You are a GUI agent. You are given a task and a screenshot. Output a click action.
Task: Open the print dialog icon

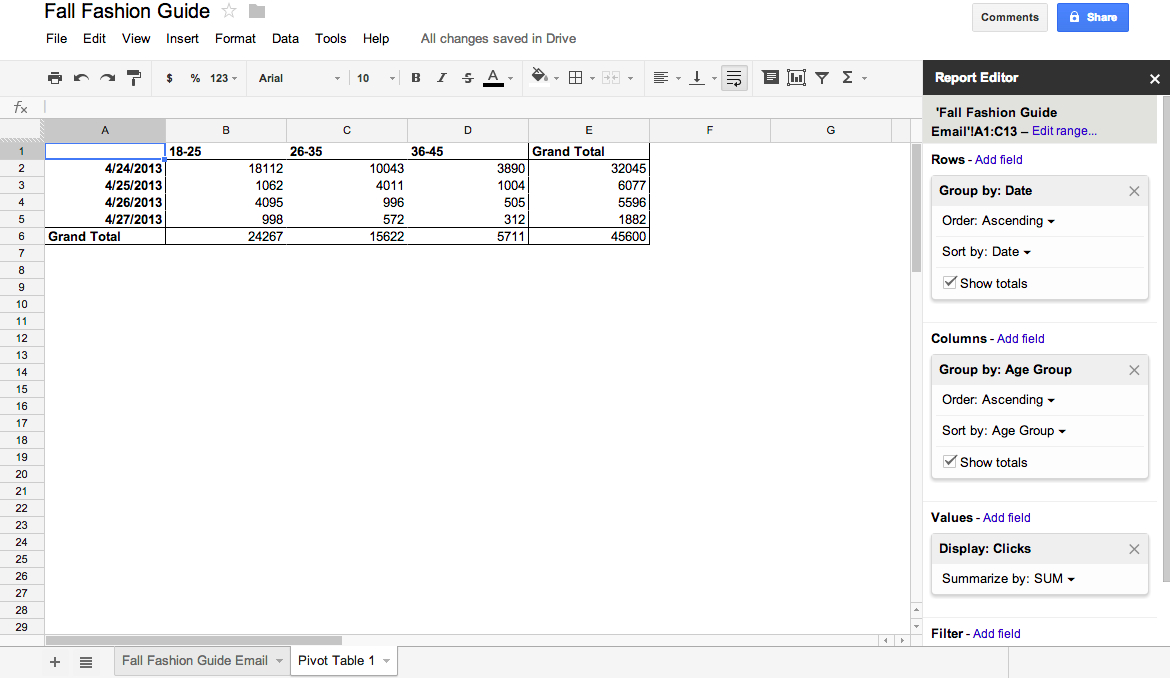55,77
